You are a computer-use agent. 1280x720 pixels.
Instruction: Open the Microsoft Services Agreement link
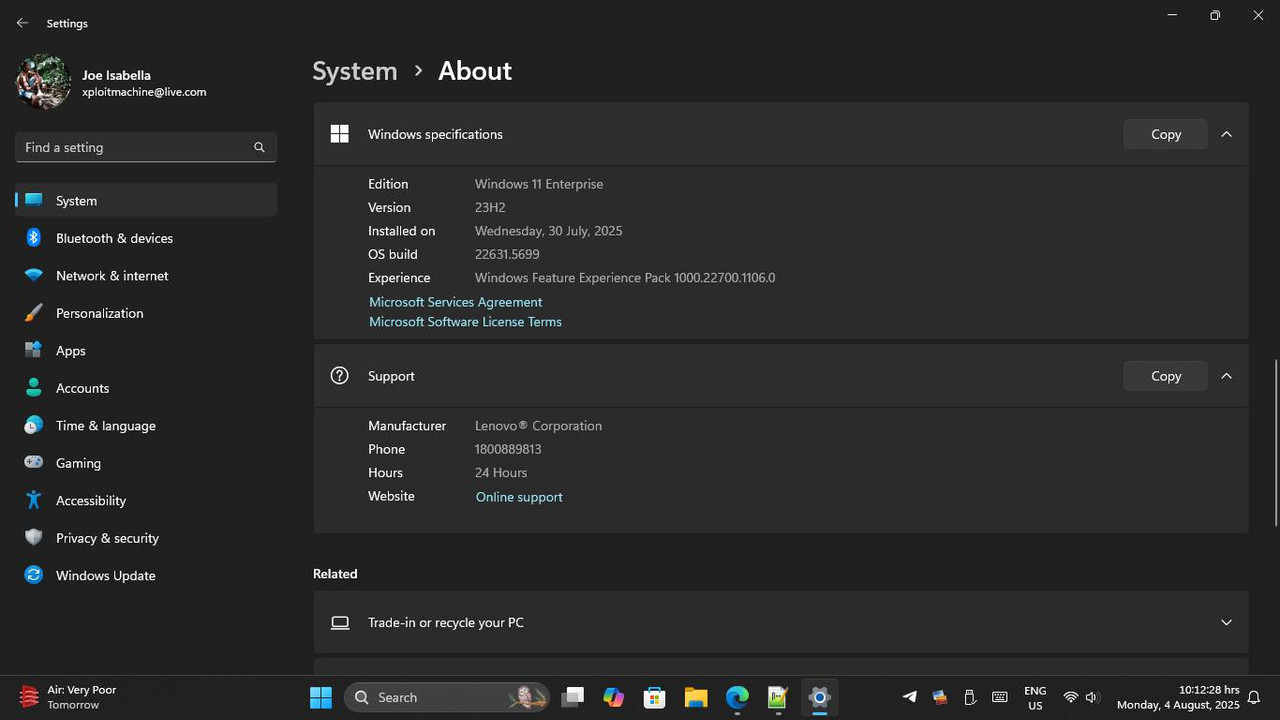pos(455,302)
